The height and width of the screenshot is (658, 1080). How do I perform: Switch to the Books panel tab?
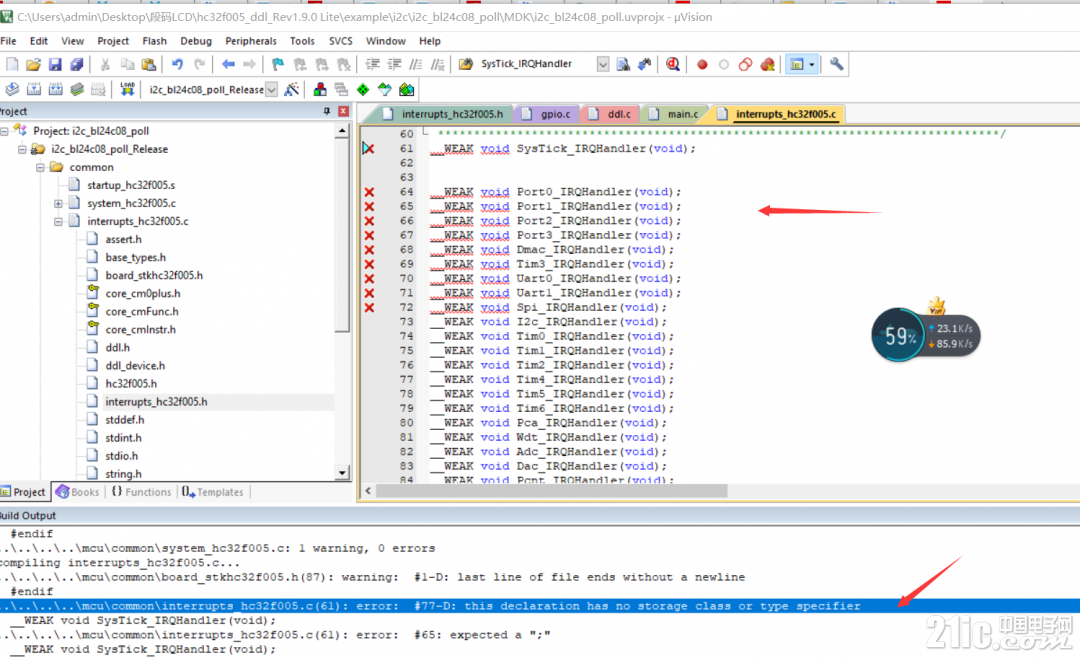pyautogui.click(x=78, y=492)
